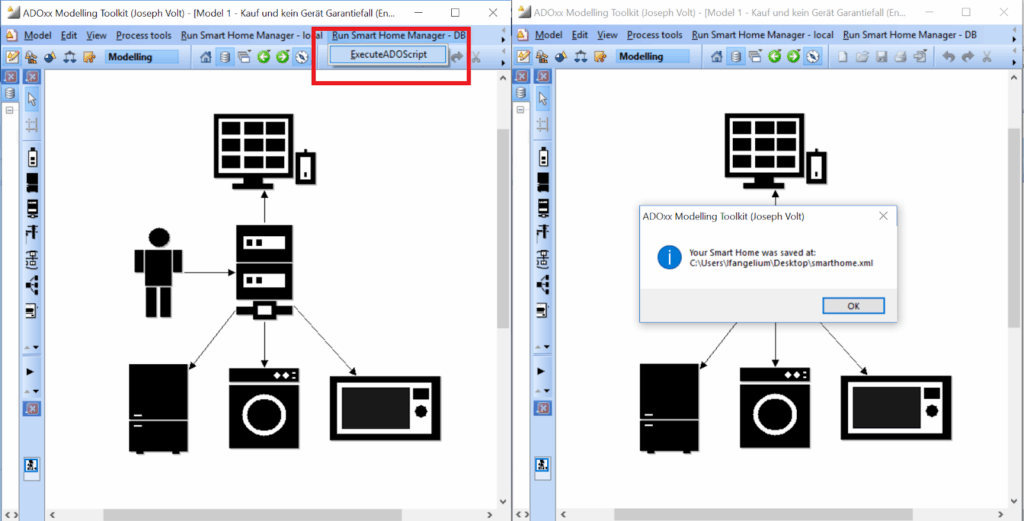Image resolution: width=1024 pixels, height=521 pixels.
Task: Collapse the explorer tree node in left window
Action: coord(9,110)
